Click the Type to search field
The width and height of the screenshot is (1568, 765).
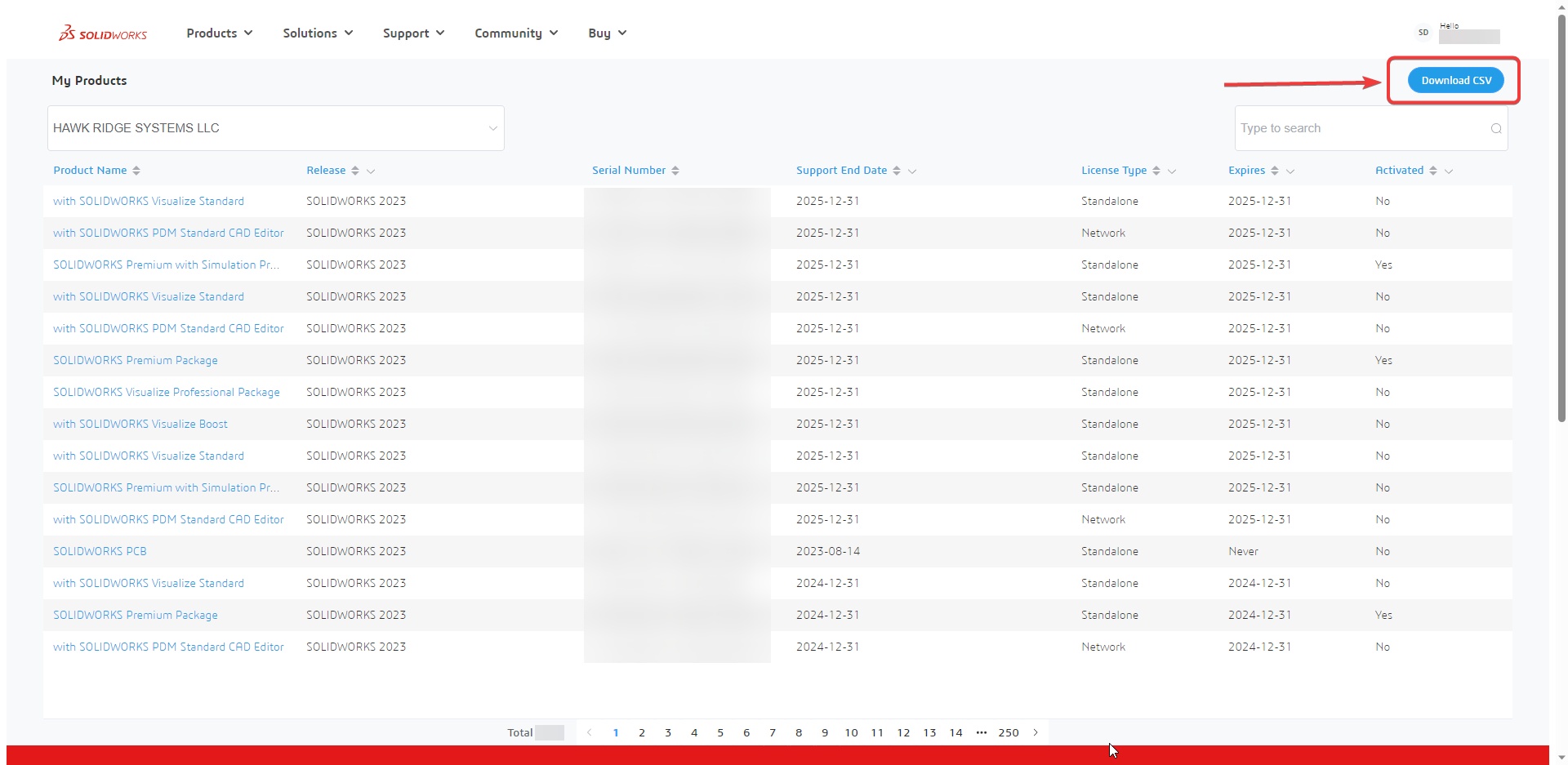(x=1361, y=128)
